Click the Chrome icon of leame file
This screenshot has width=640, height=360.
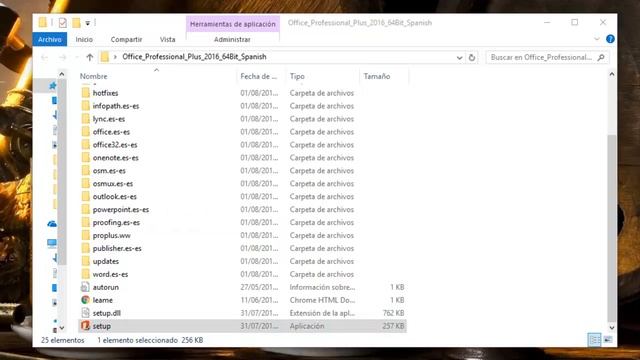pos(85,300)
